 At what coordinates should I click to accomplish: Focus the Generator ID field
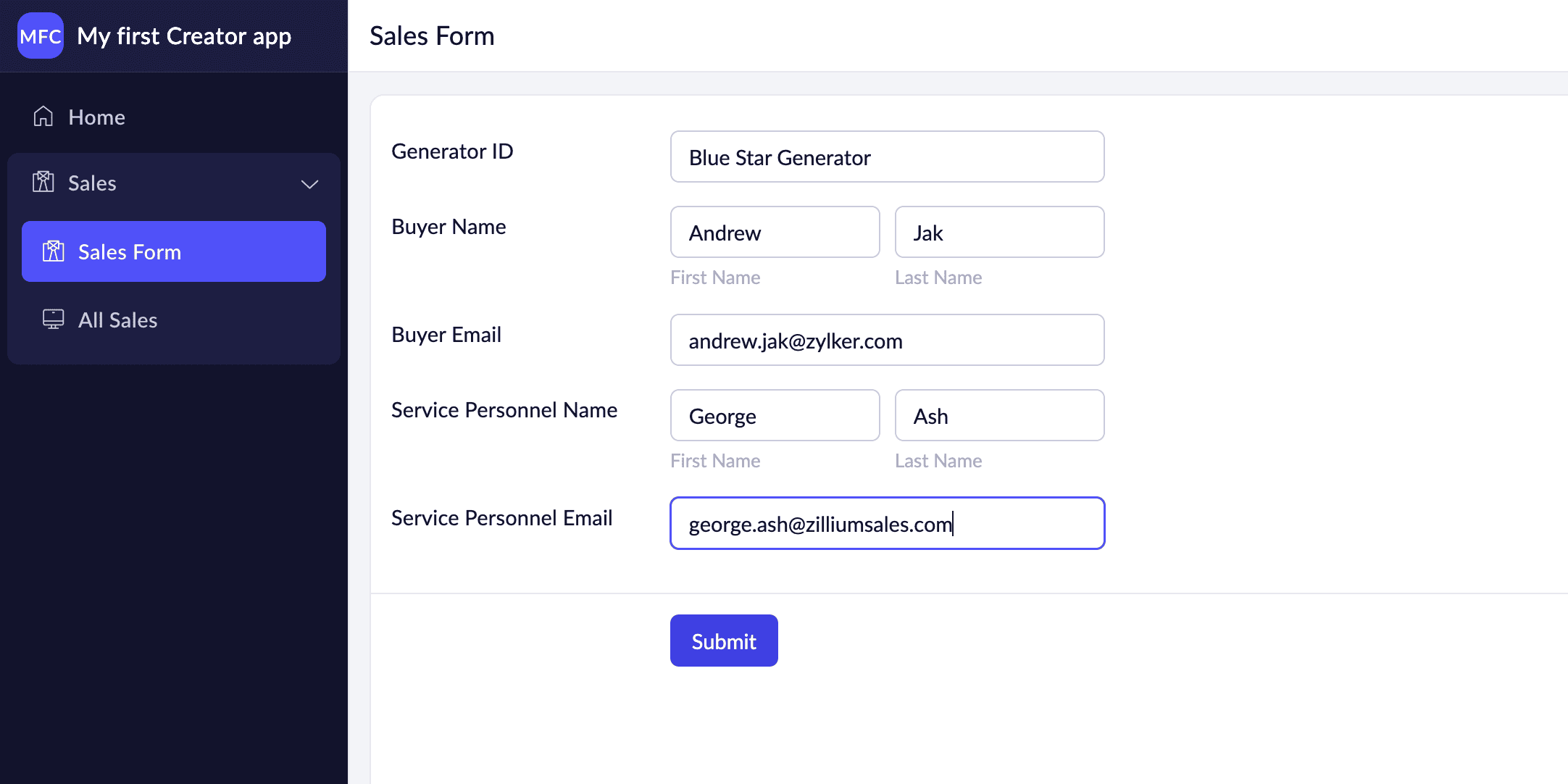(x=887, y=157)
